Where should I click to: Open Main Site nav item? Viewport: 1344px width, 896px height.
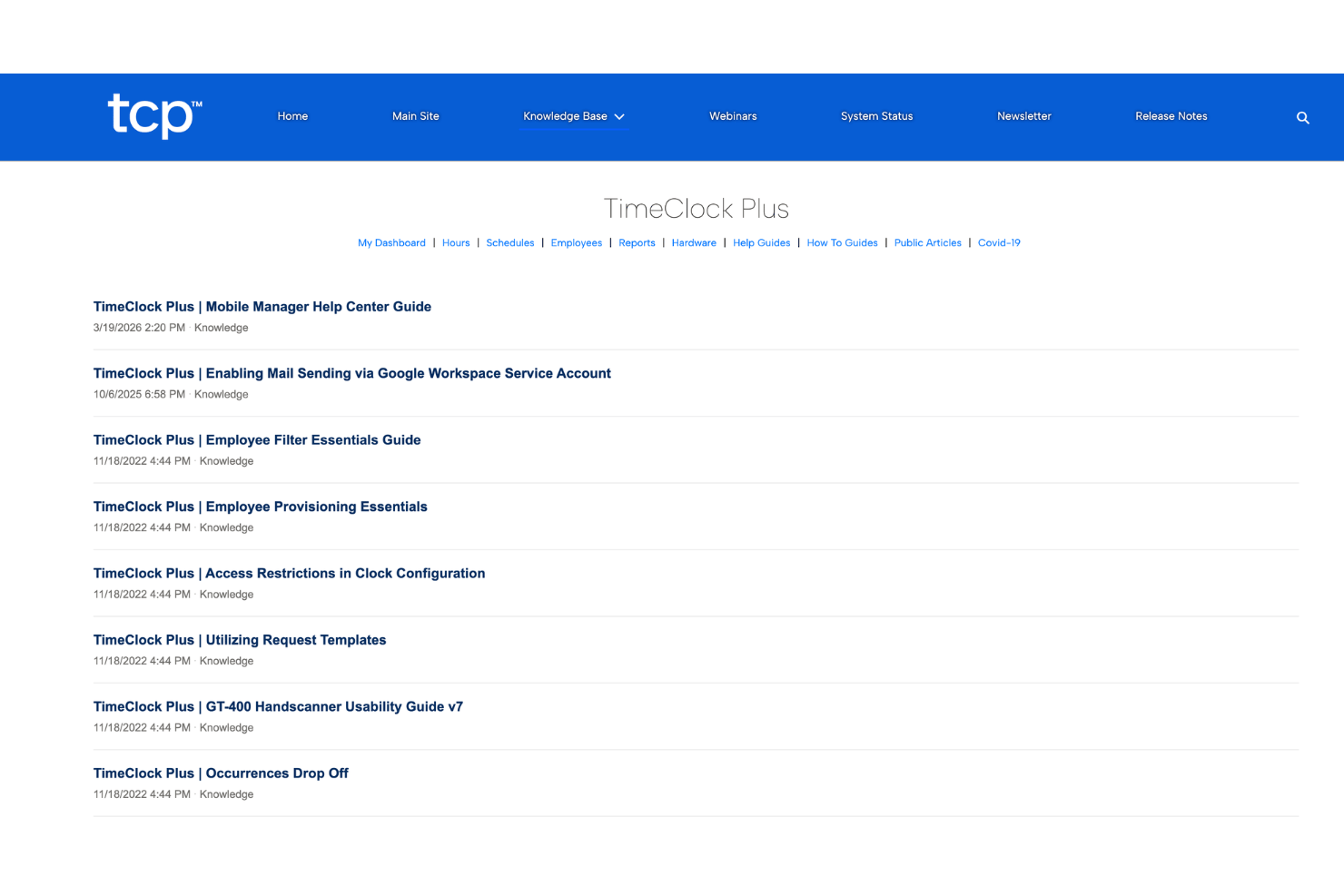coord(416,116)
